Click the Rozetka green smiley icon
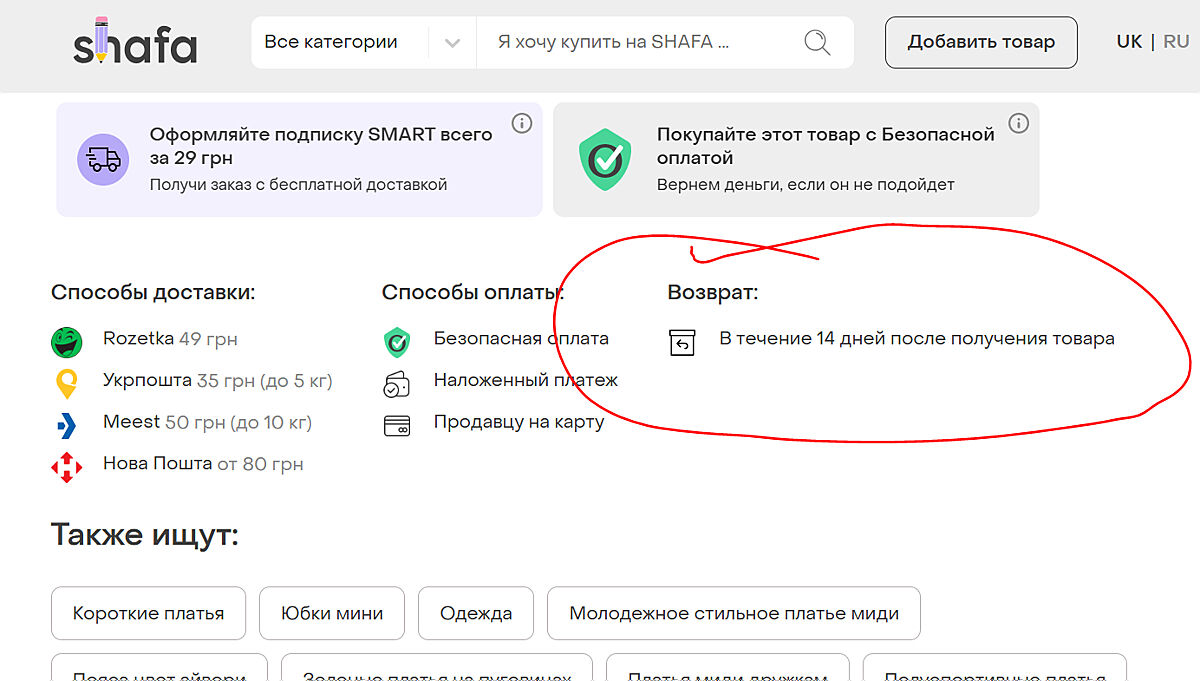The height and width of the screenshot is (681, 1200). [x=66, y=341]
